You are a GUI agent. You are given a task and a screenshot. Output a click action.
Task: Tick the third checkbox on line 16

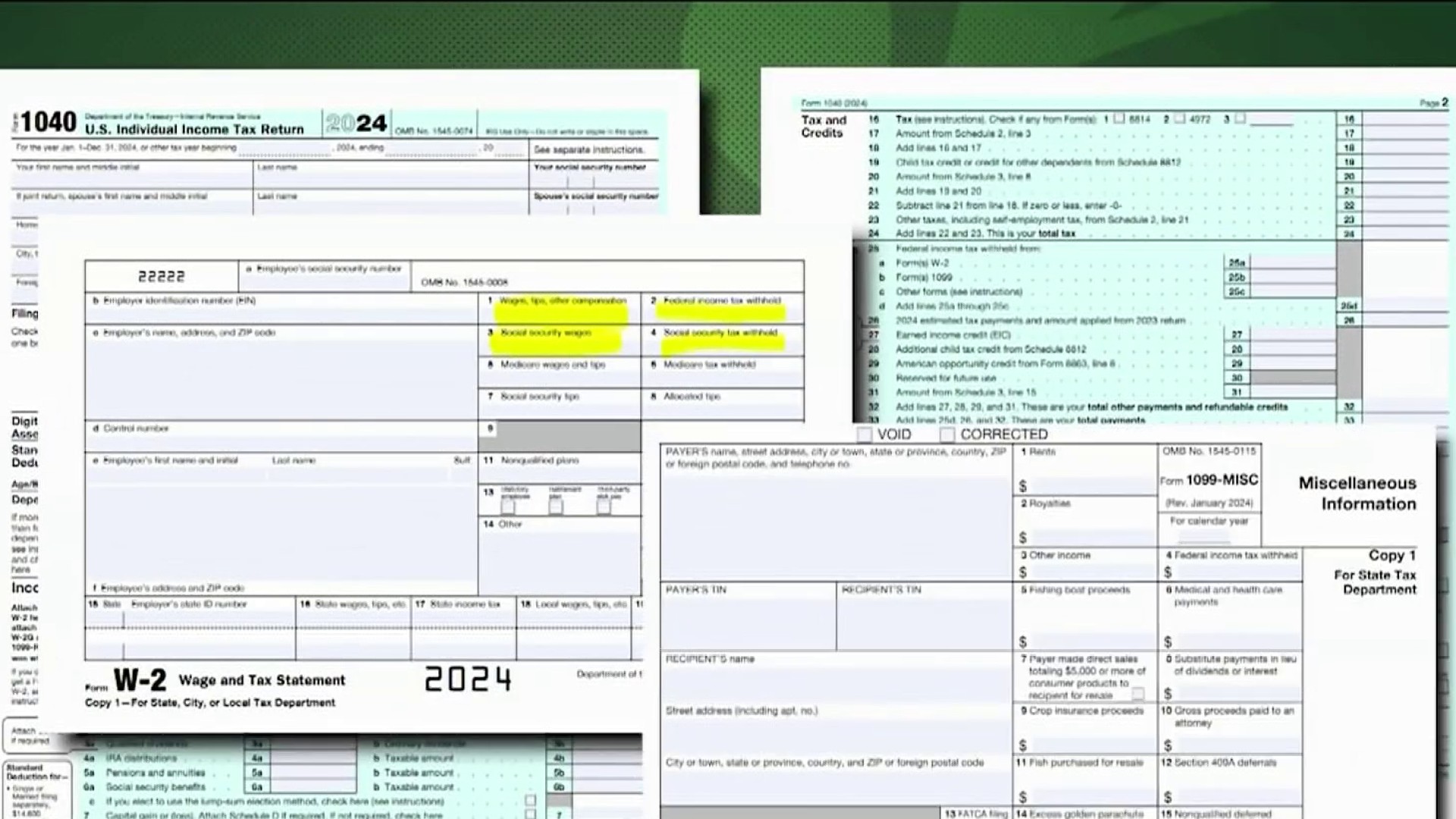(1240, 119)
